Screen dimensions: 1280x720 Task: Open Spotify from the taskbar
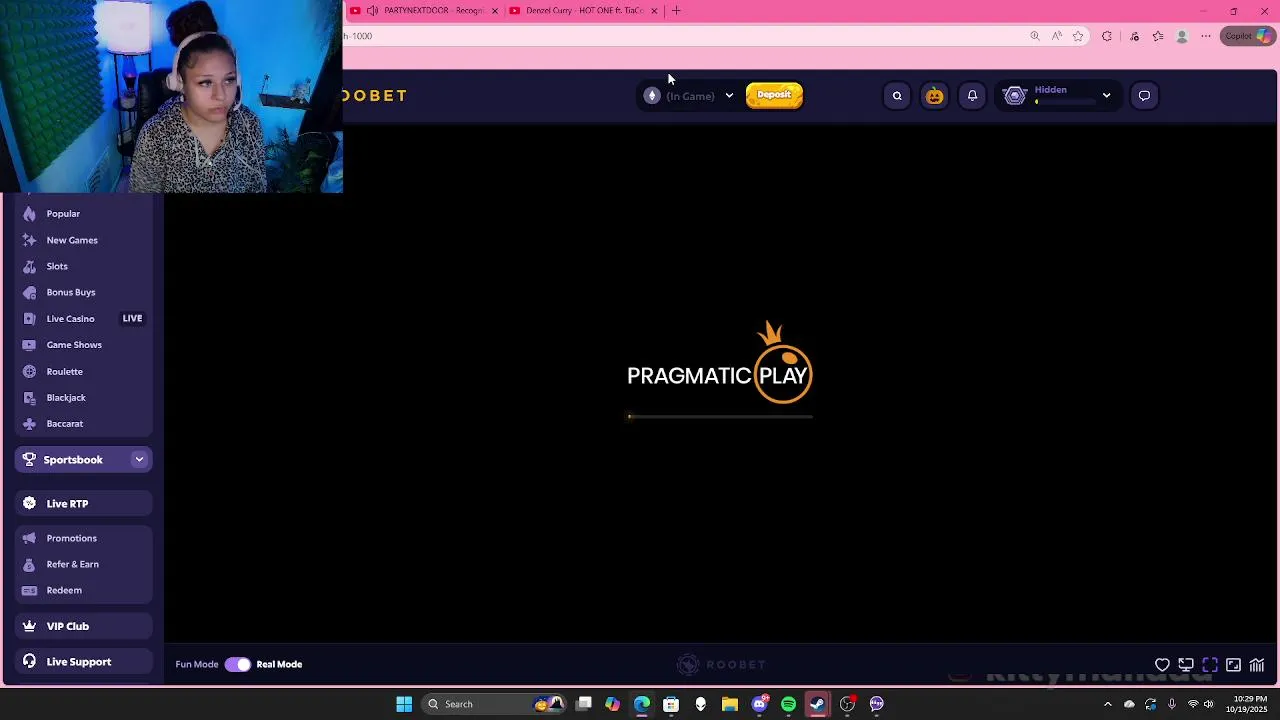point(788,704)
